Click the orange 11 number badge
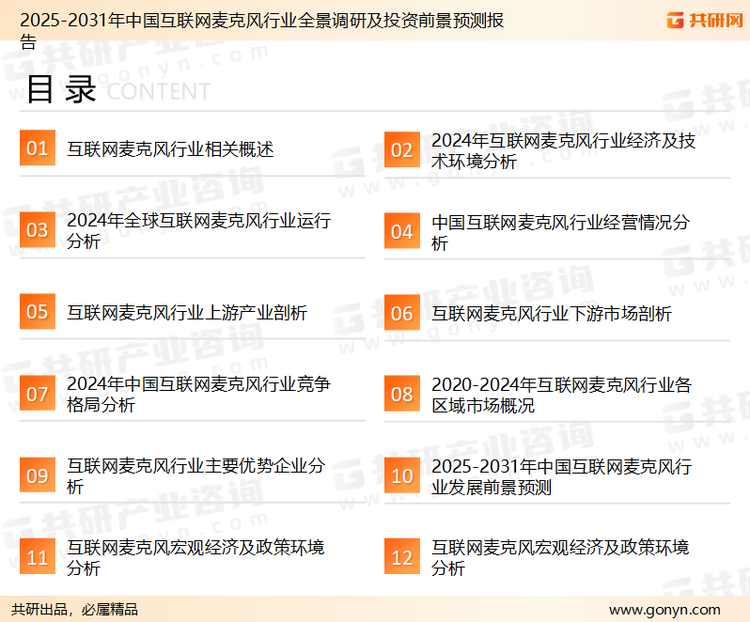The image size is (750, 622). tap(37, 556)
